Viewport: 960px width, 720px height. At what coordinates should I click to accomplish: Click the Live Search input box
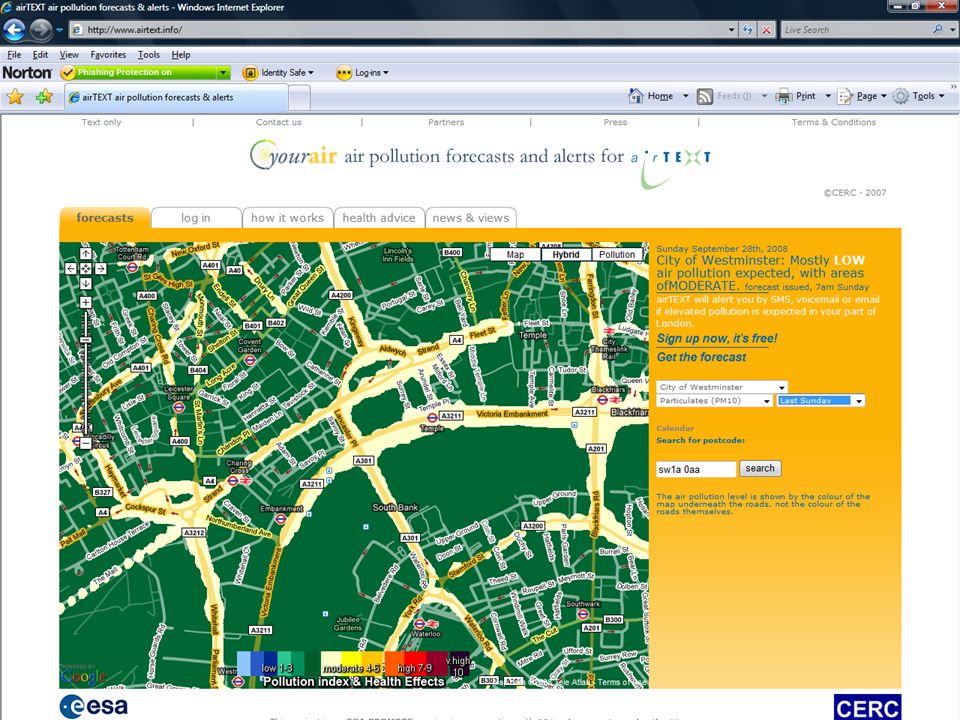pyautogui.click(x=857, y=29)
